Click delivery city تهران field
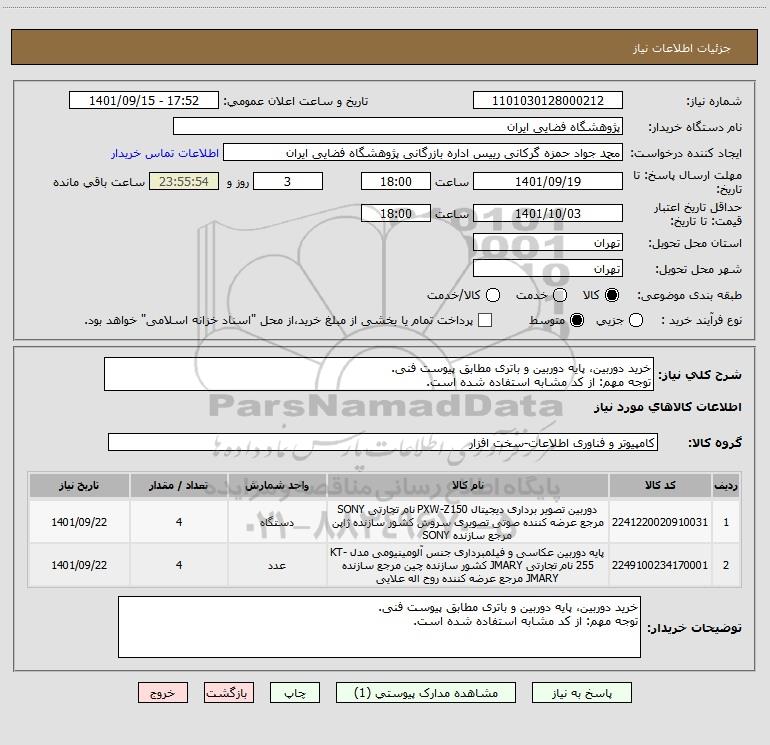The width and height of the screenshot is (770, 745). [548, 269]
